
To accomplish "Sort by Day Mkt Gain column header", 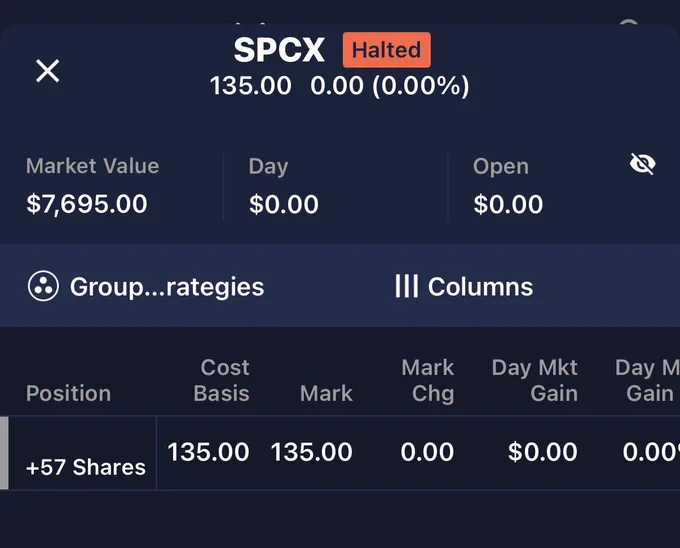I will point(534,380).
